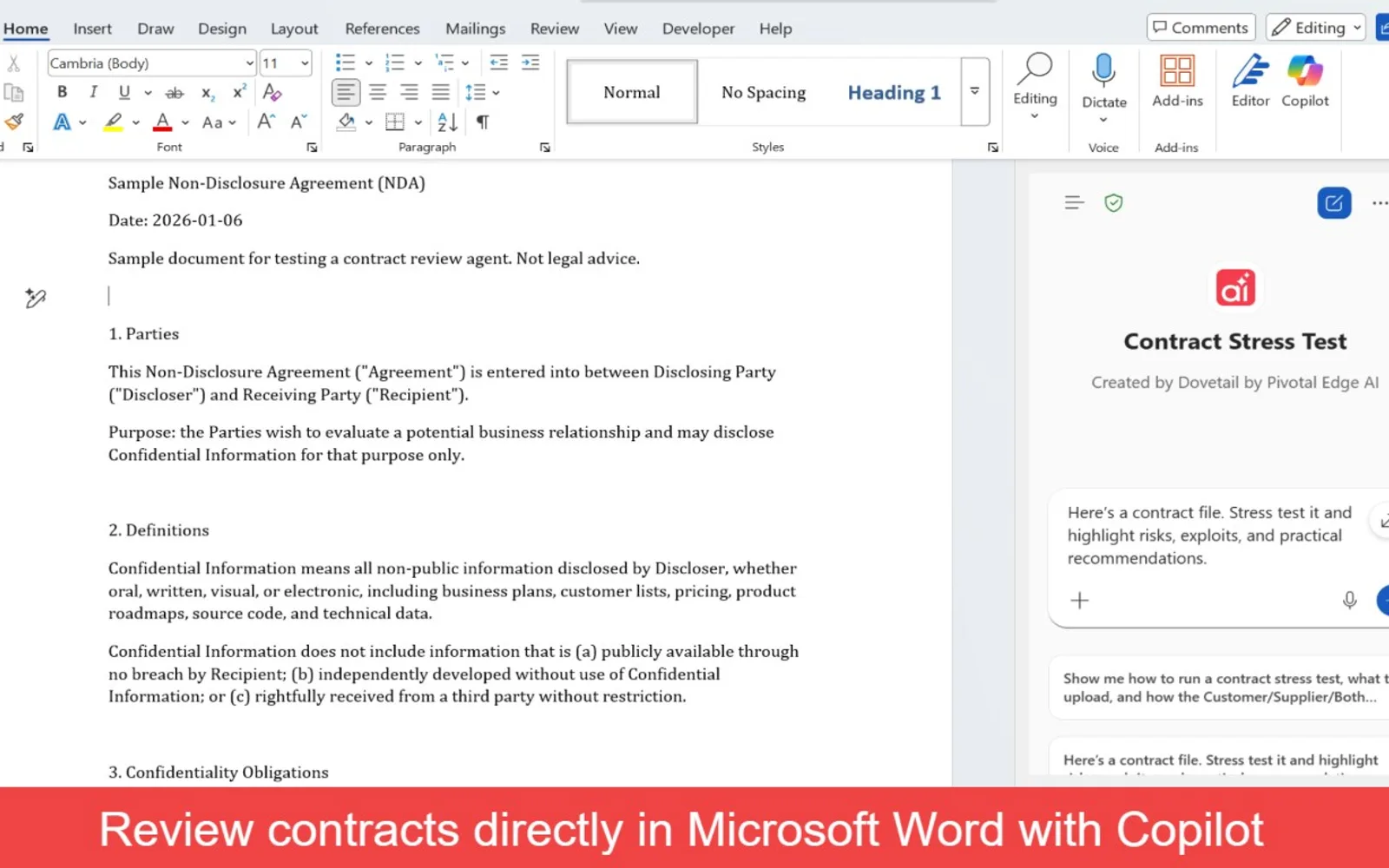Open the Review tab

click(555, 29)
